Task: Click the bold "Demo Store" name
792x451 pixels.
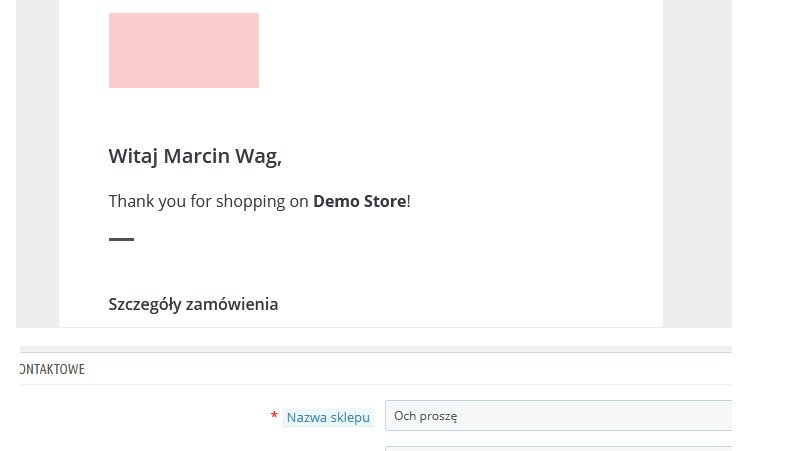Action: [359, 201]
